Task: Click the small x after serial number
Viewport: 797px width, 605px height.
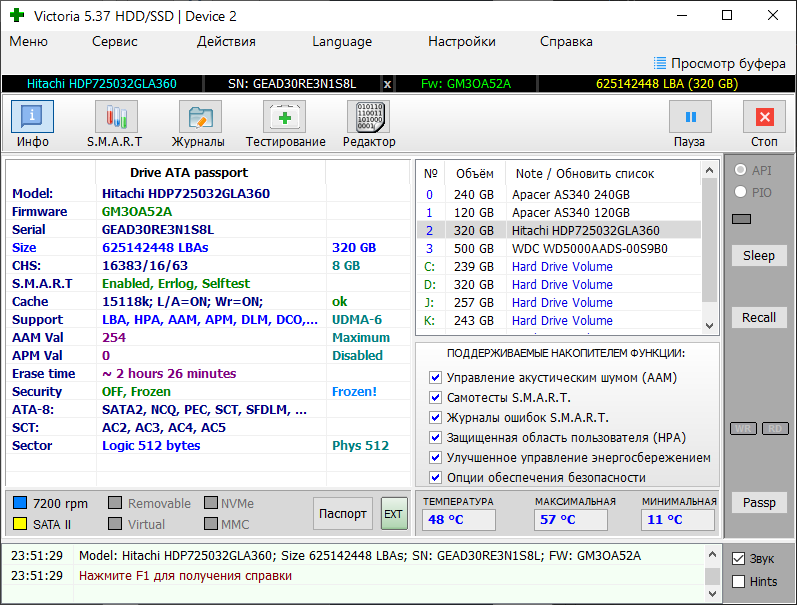Action: 387,84
